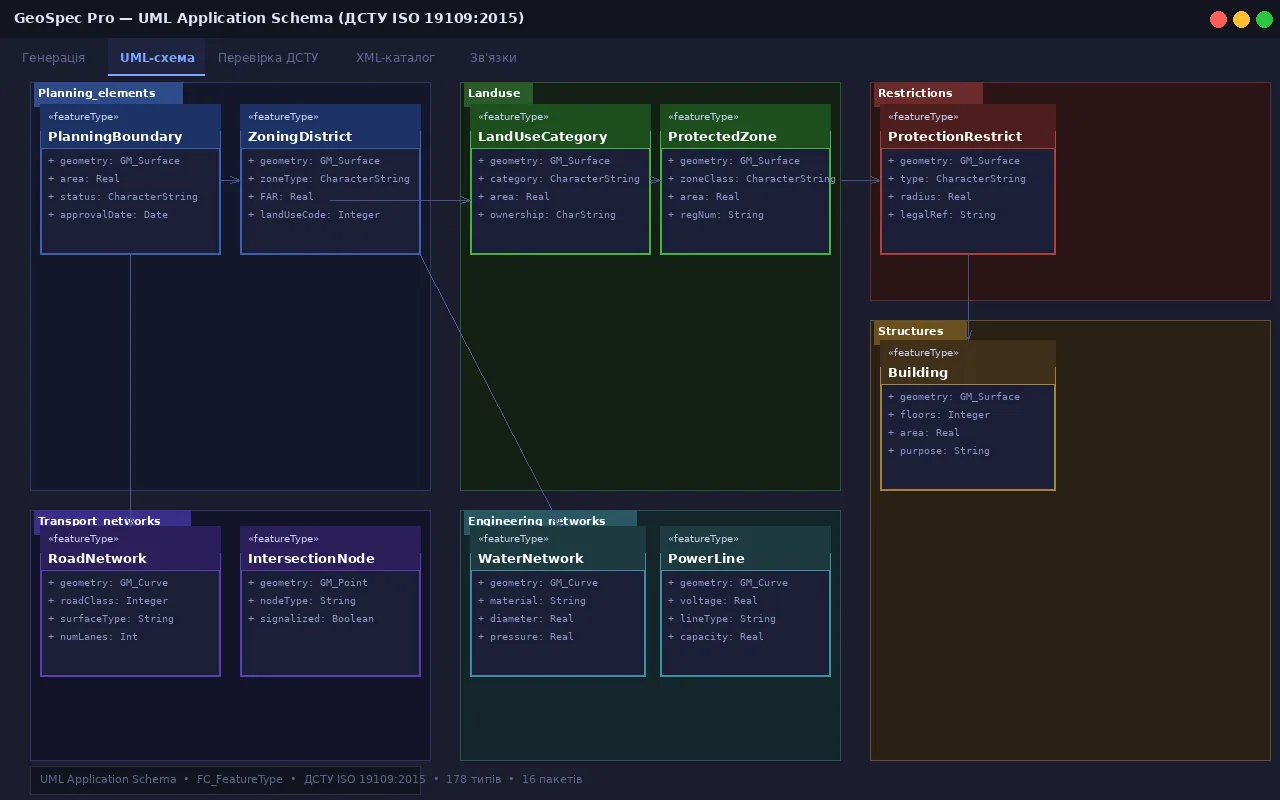Click the nodeType: String attribute

(x=302, y=601)
